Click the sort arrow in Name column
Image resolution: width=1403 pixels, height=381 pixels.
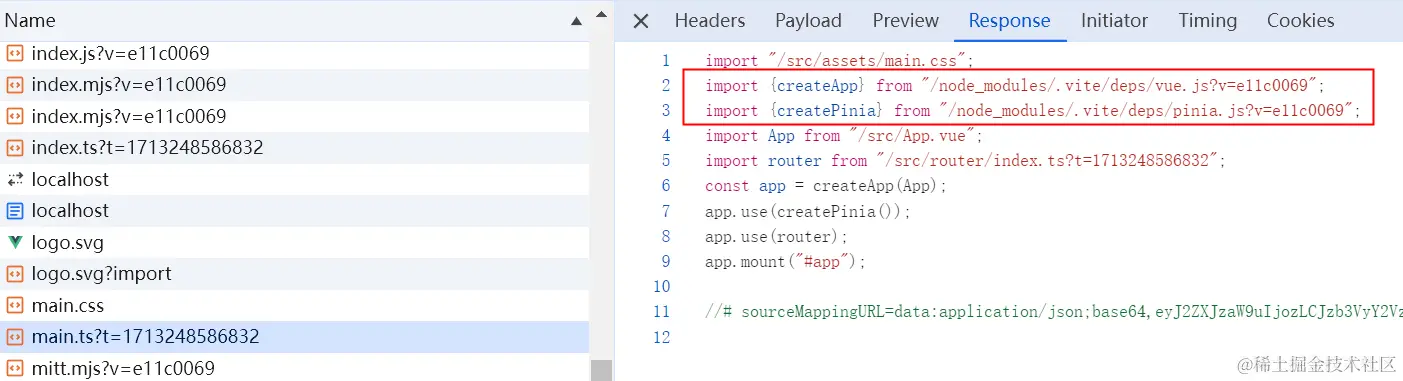(576, 21)
